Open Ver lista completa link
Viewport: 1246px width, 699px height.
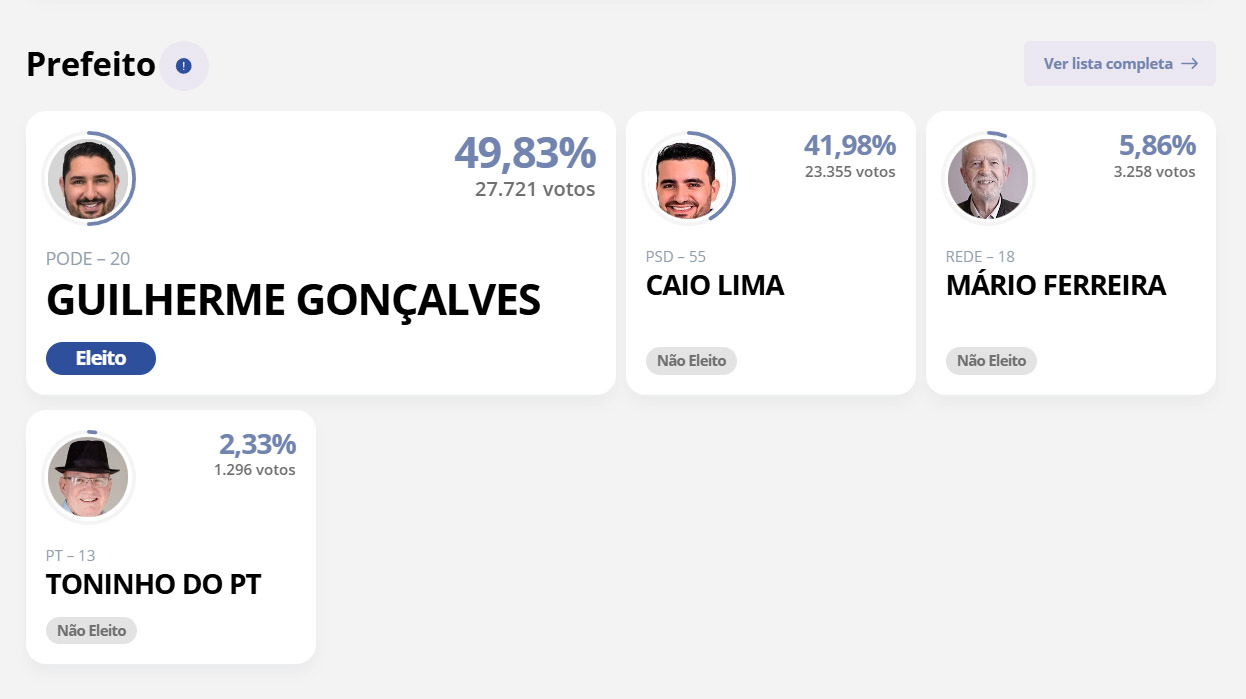coord(1108,64)
